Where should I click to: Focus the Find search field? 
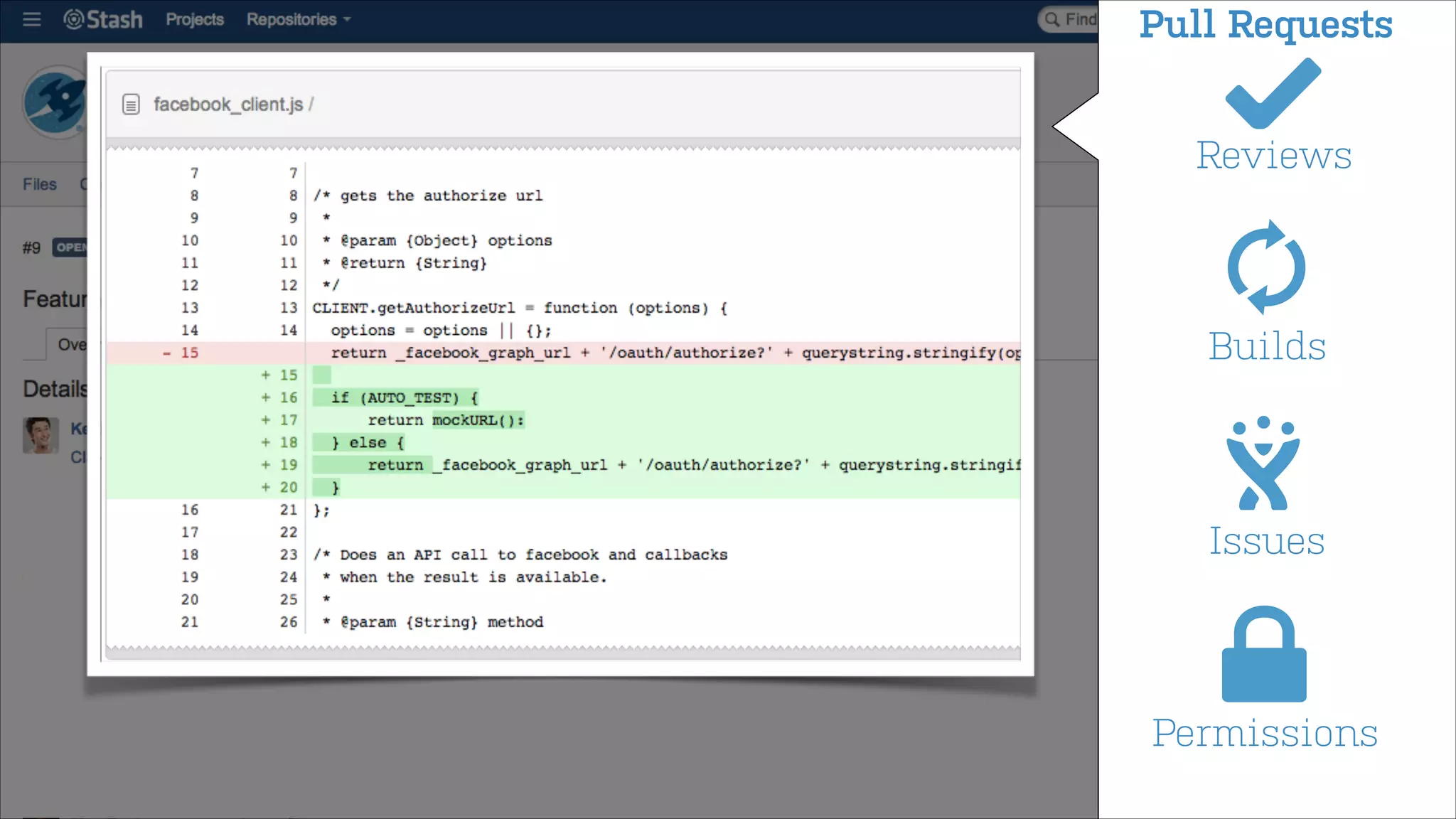click(1069, 19)
